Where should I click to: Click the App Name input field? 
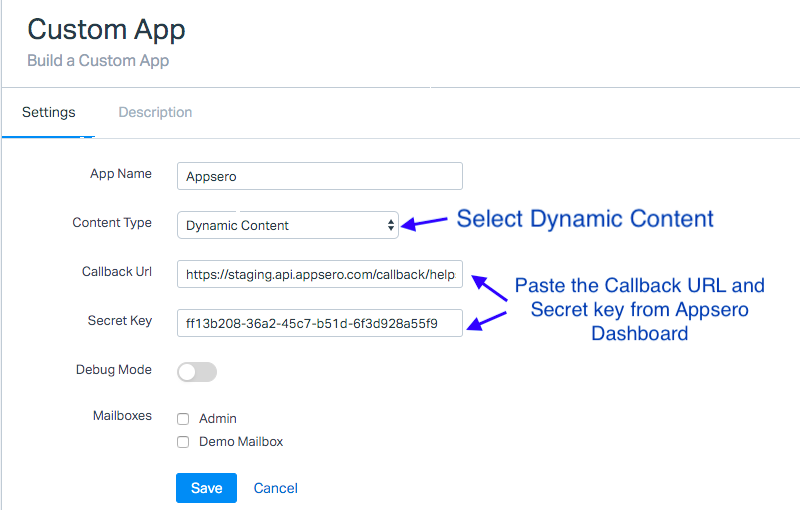[x=320, y=176]
